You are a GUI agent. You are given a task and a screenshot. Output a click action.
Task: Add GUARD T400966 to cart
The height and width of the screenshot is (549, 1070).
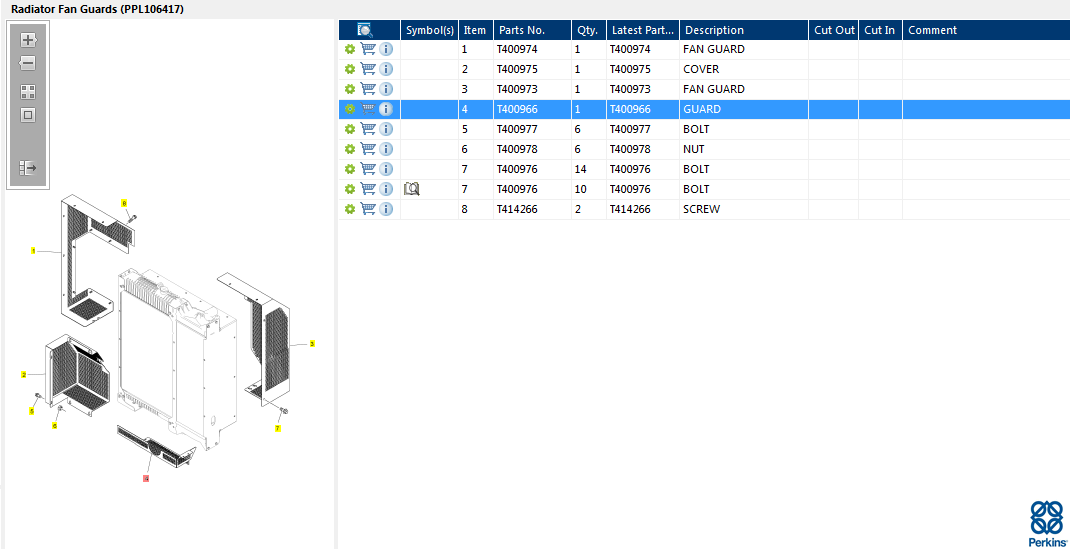[368, 109]
